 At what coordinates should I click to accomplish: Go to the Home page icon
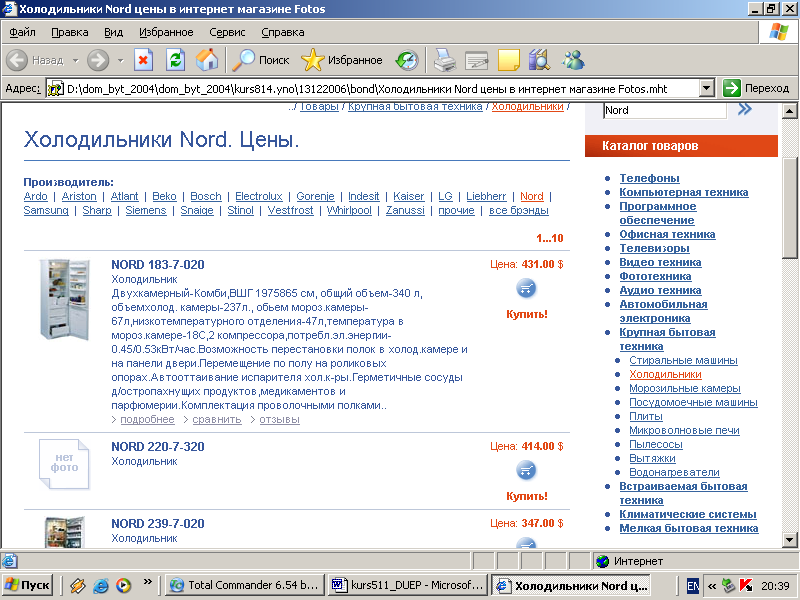coord(207,60)
